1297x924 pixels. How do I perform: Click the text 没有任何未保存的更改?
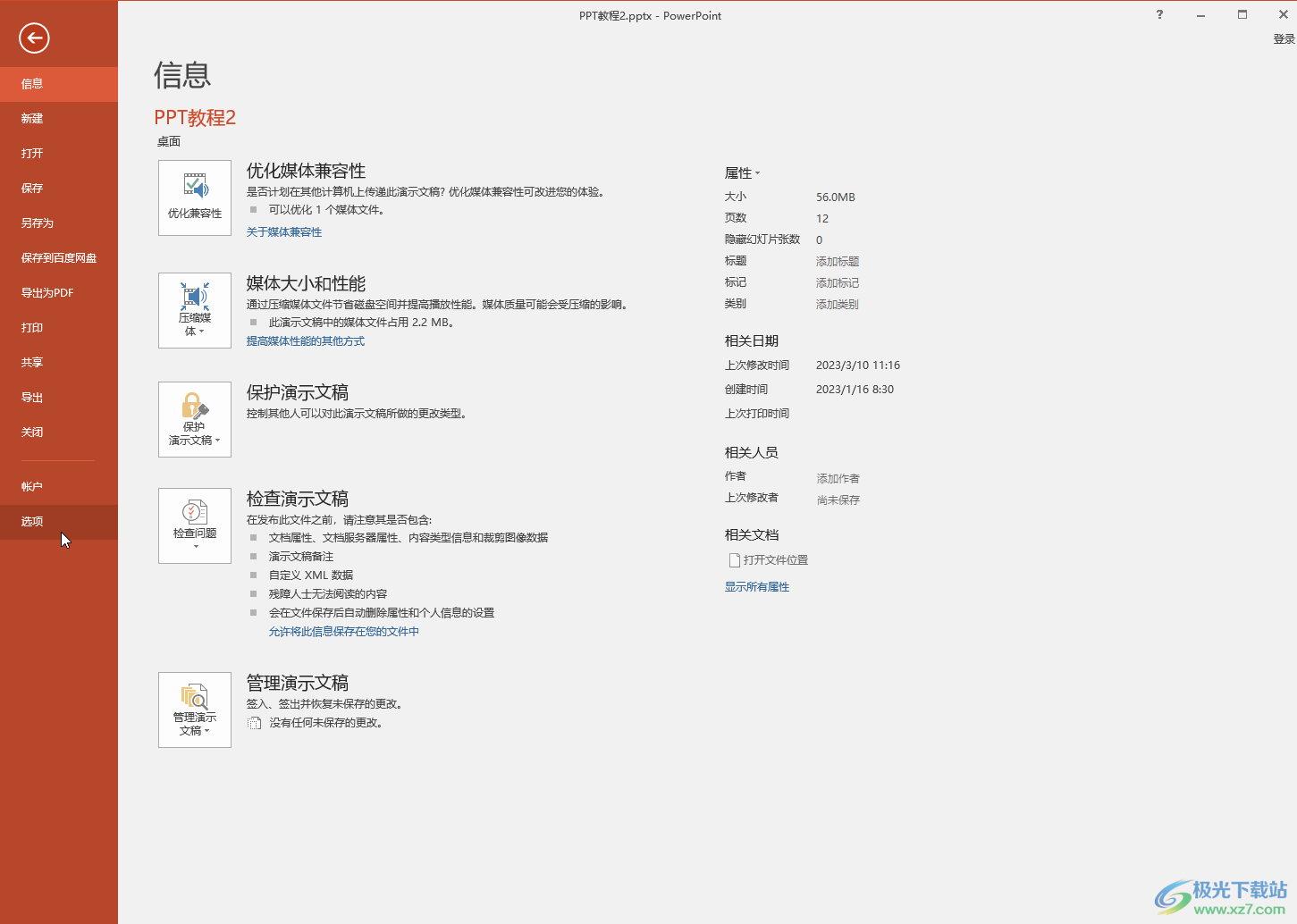click(326, 723)
